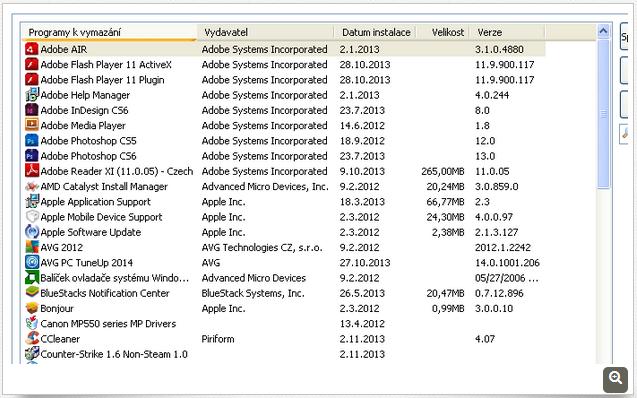Click the BlueStacks Notification Center icon
Image resolution: width=637 pixels, height=398 pixels.
(x=32, y=293)
